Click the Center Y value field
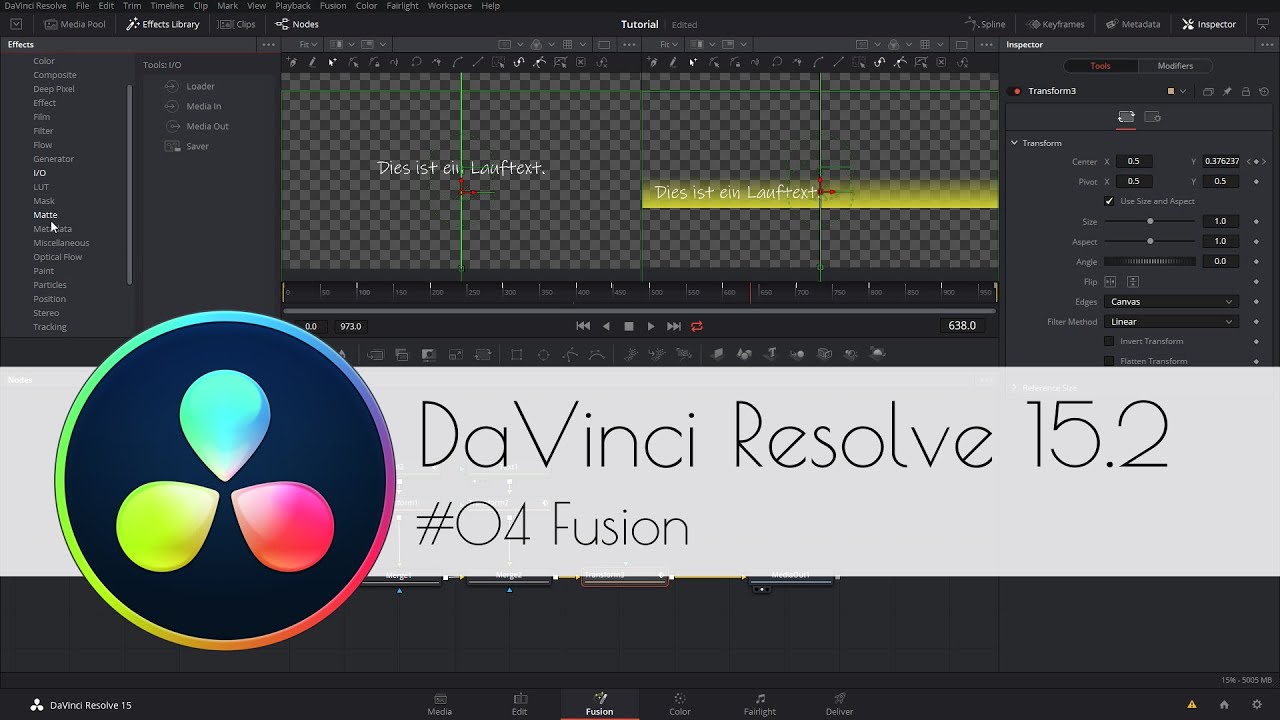The width and height of the screenshot is (1280, 720). point(1221,161)
